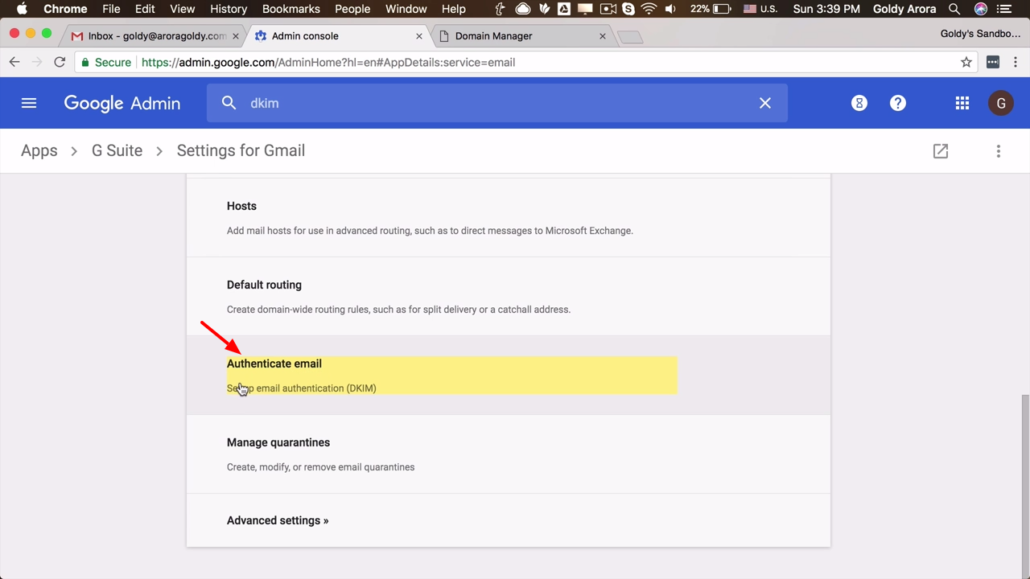
Task: Open macOS Spotlight search icon
Action: [x=954, y=9]
